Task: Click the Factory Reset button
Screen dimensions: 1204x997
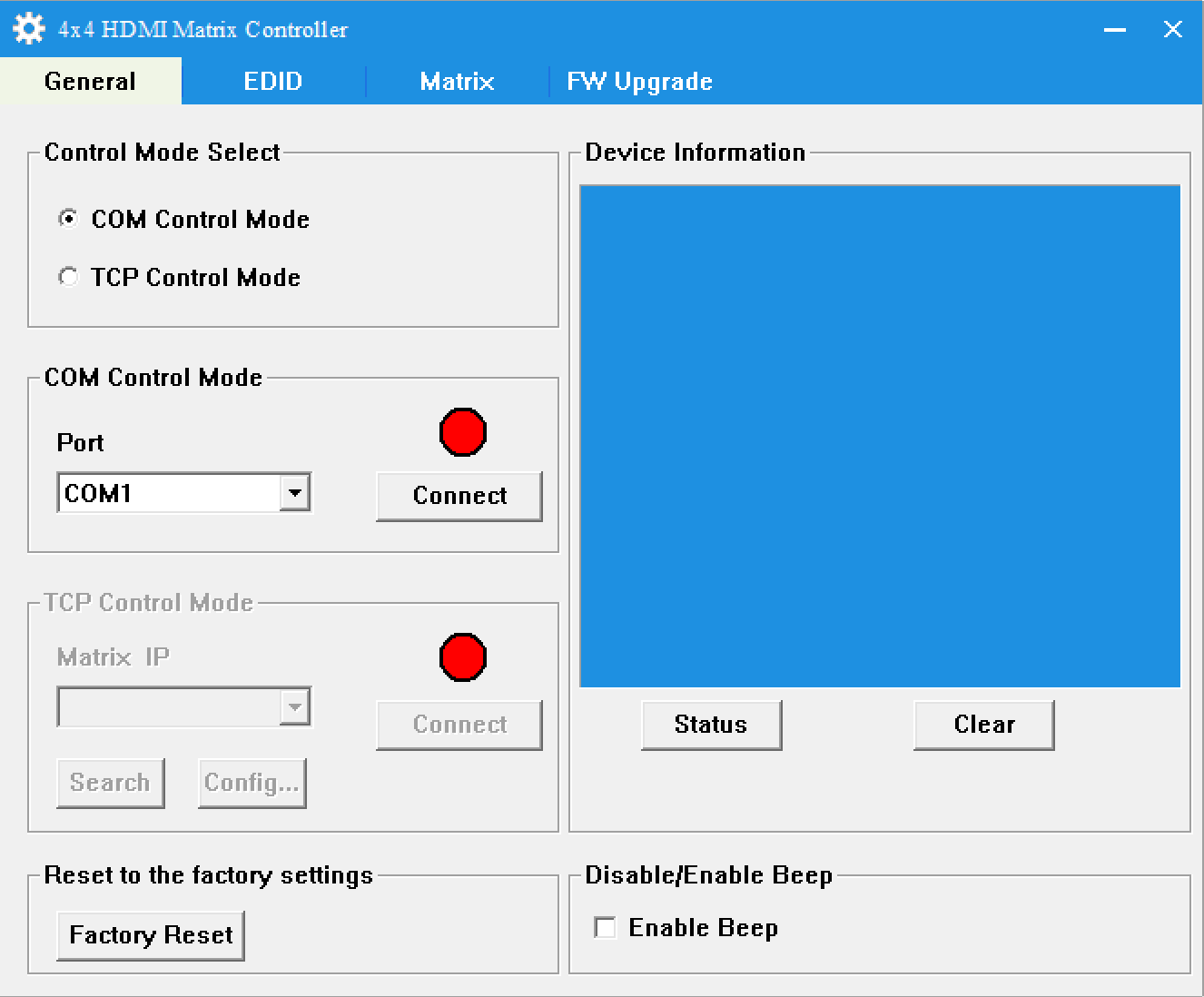Action: [151, 935]
